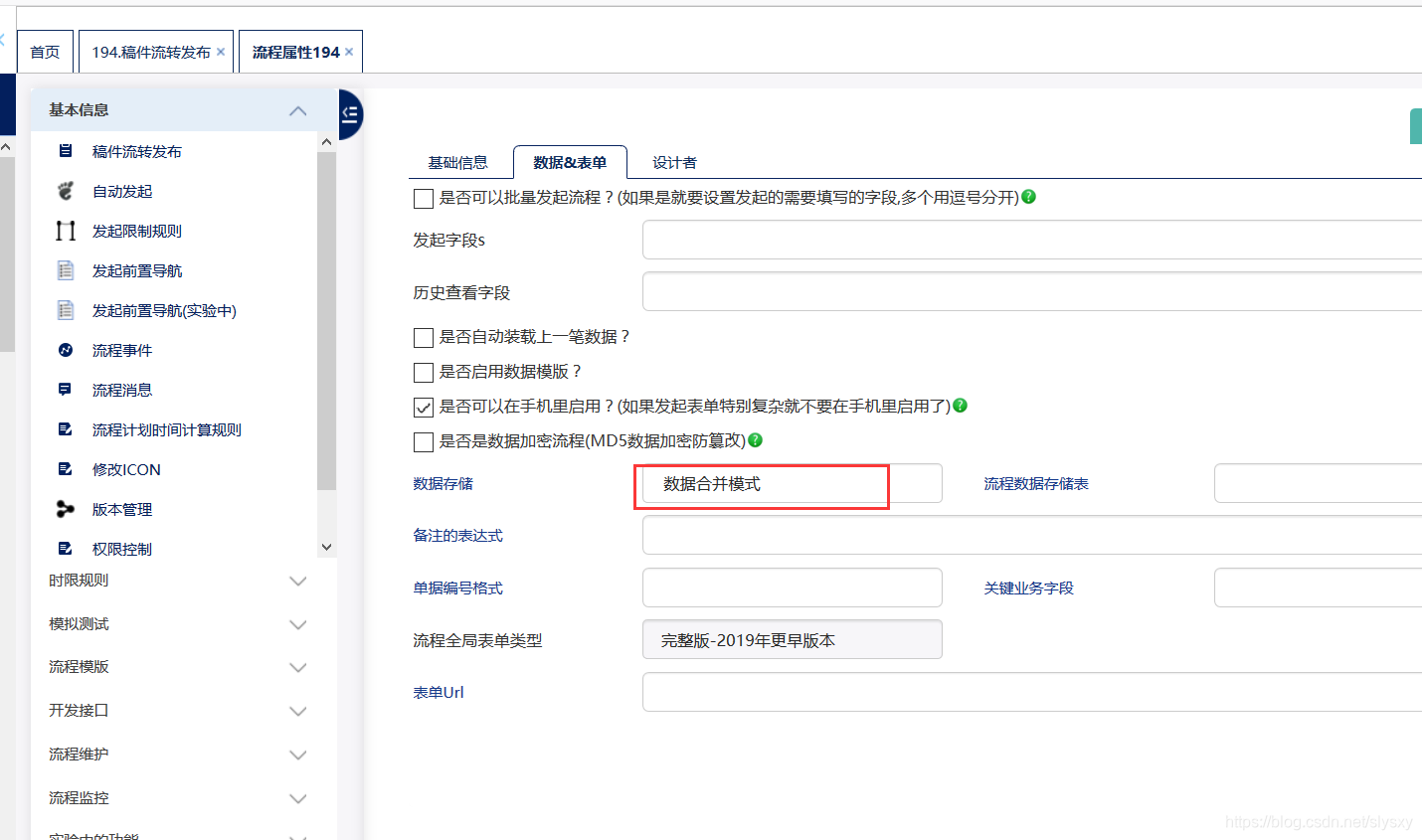
Task: Click into the 关键业务字段 input field
Action: click(1318, 588)
